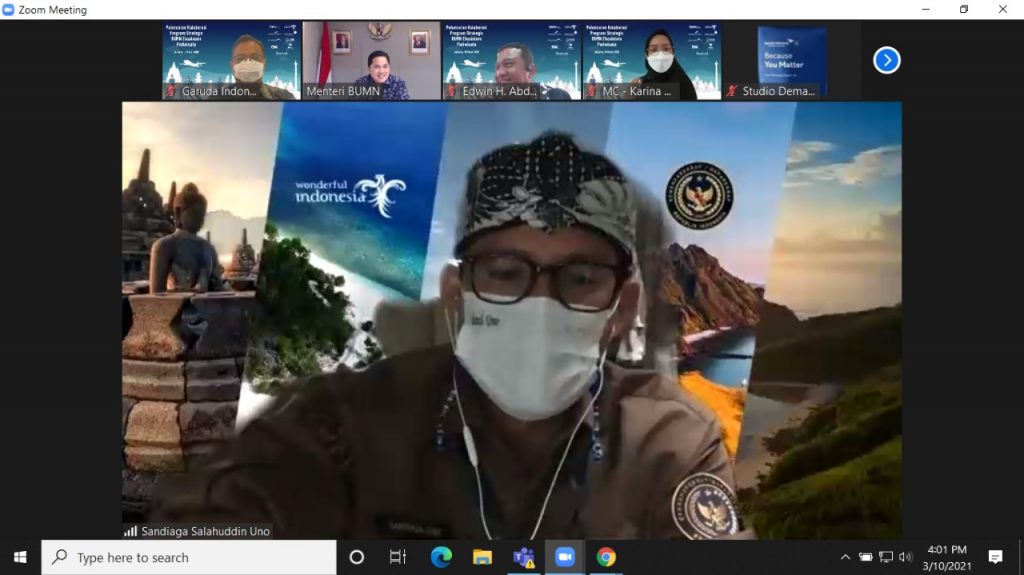Image resolution: width=1024 pixels, height=575 pixels.
Task: Select Garuda Indonesia participant video
Action: click(231, 61)
